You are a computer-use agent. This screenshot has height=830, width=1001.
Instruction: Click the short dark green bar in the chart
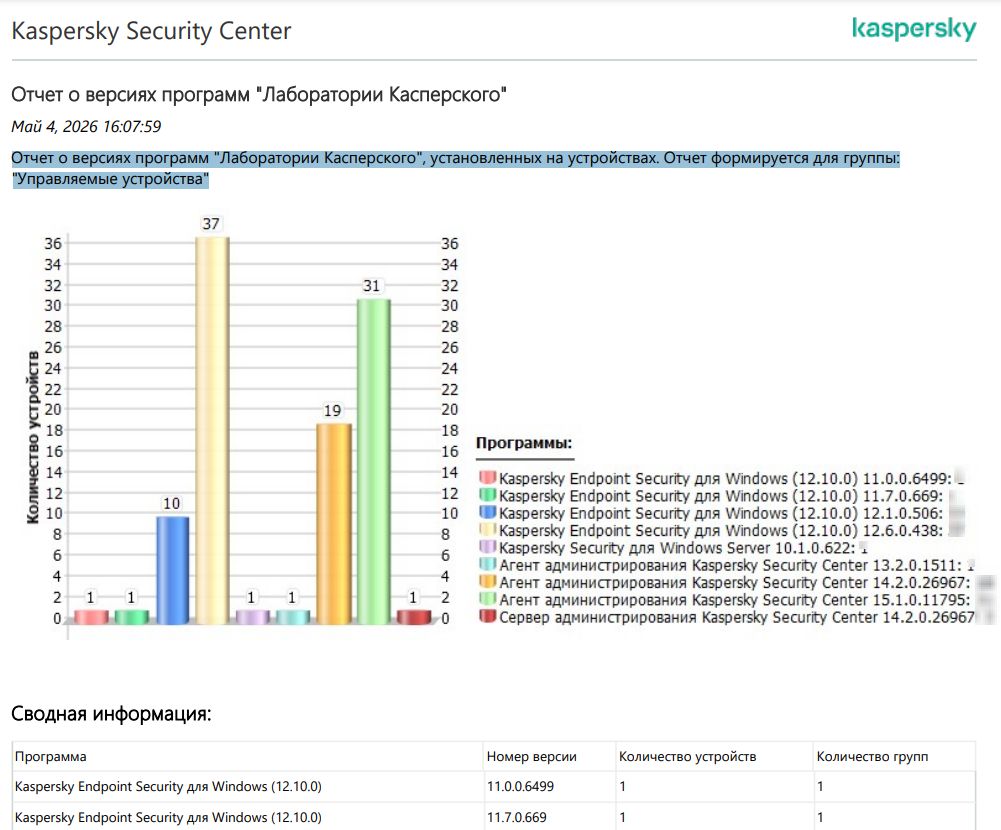(132, 617)
